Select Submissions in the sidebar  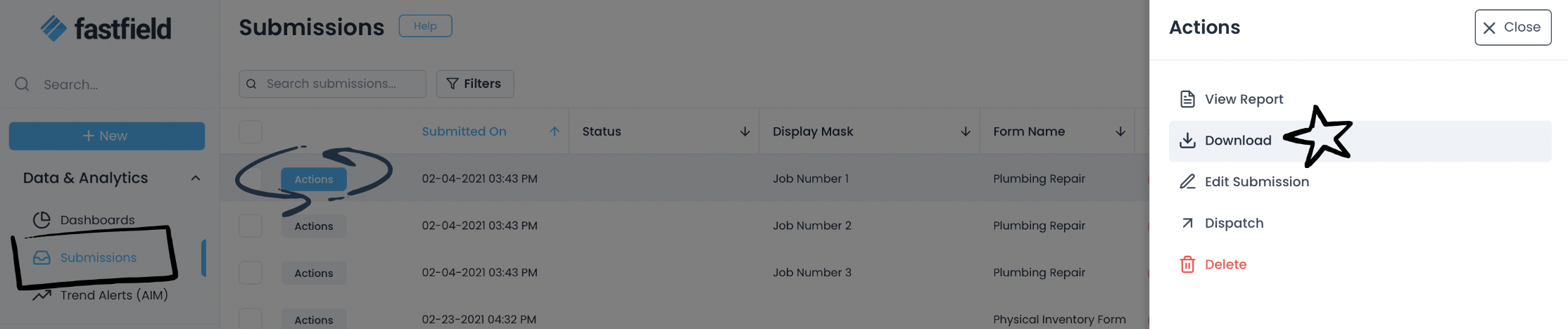click(98, 258)
